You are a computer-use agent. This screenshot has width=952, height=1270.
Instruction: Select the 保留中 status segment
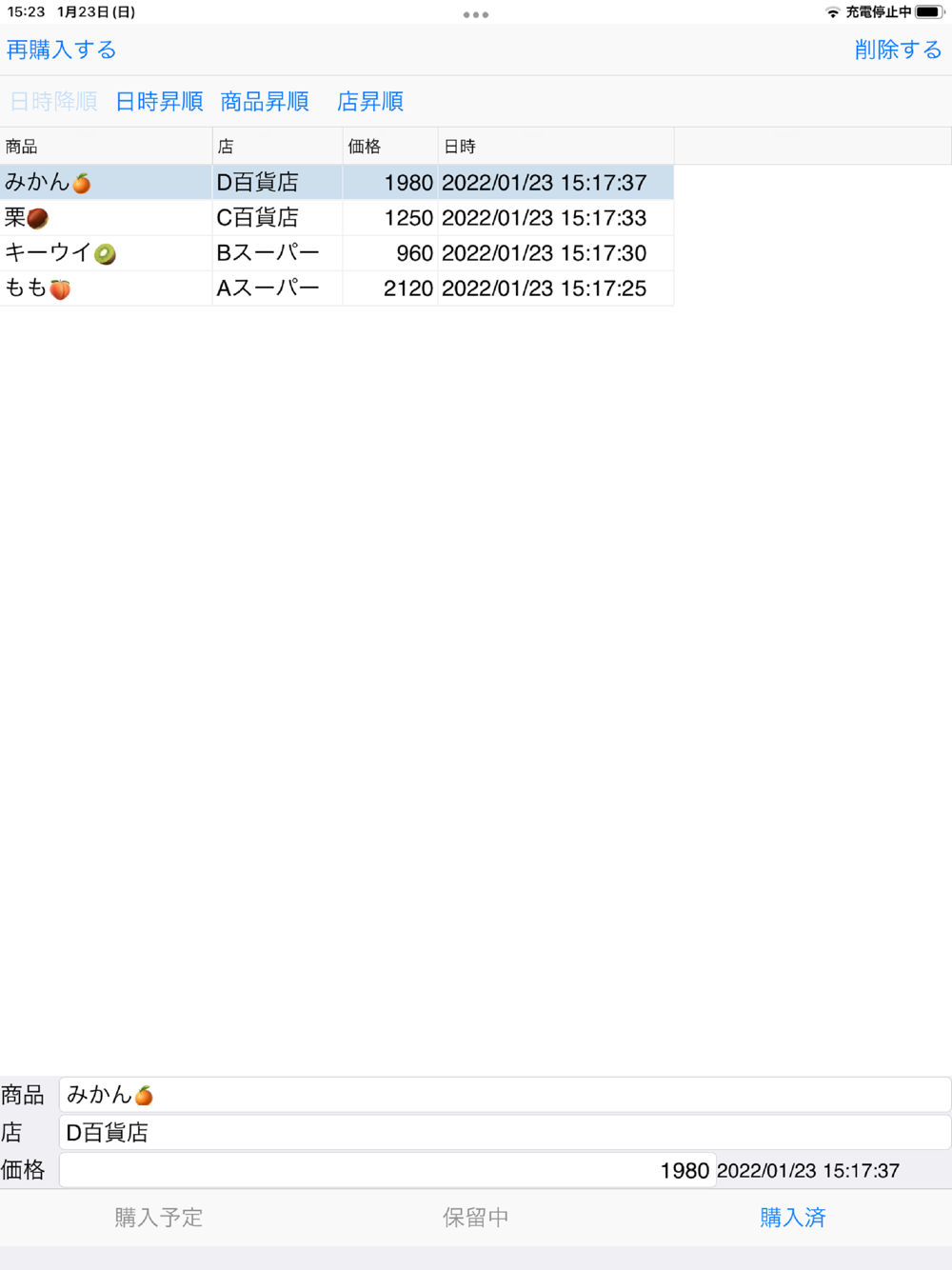(x=476, y=1217)
